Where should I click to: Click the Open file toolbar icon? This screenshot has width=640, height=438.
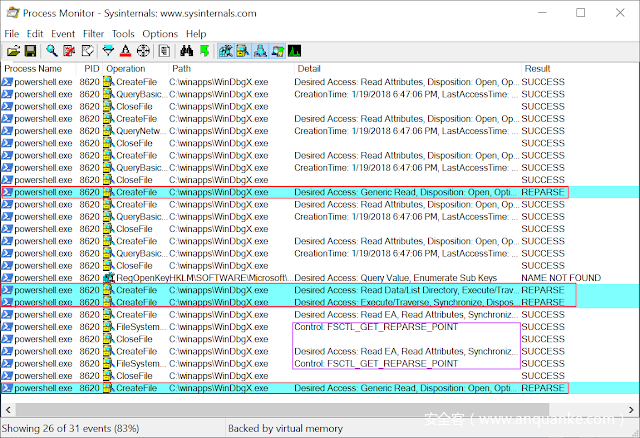tap(13, 51)
